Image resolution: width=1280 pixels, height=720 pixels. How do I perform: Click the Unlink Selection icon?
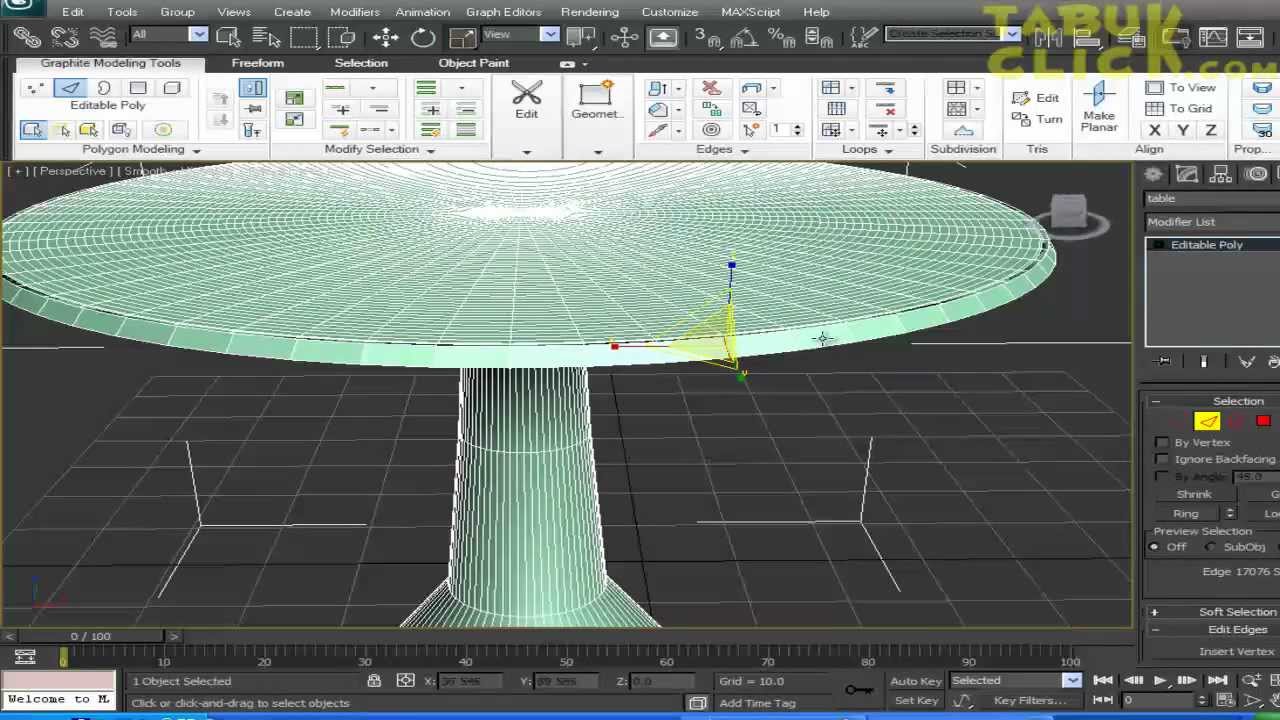click(x=64, y=37)
